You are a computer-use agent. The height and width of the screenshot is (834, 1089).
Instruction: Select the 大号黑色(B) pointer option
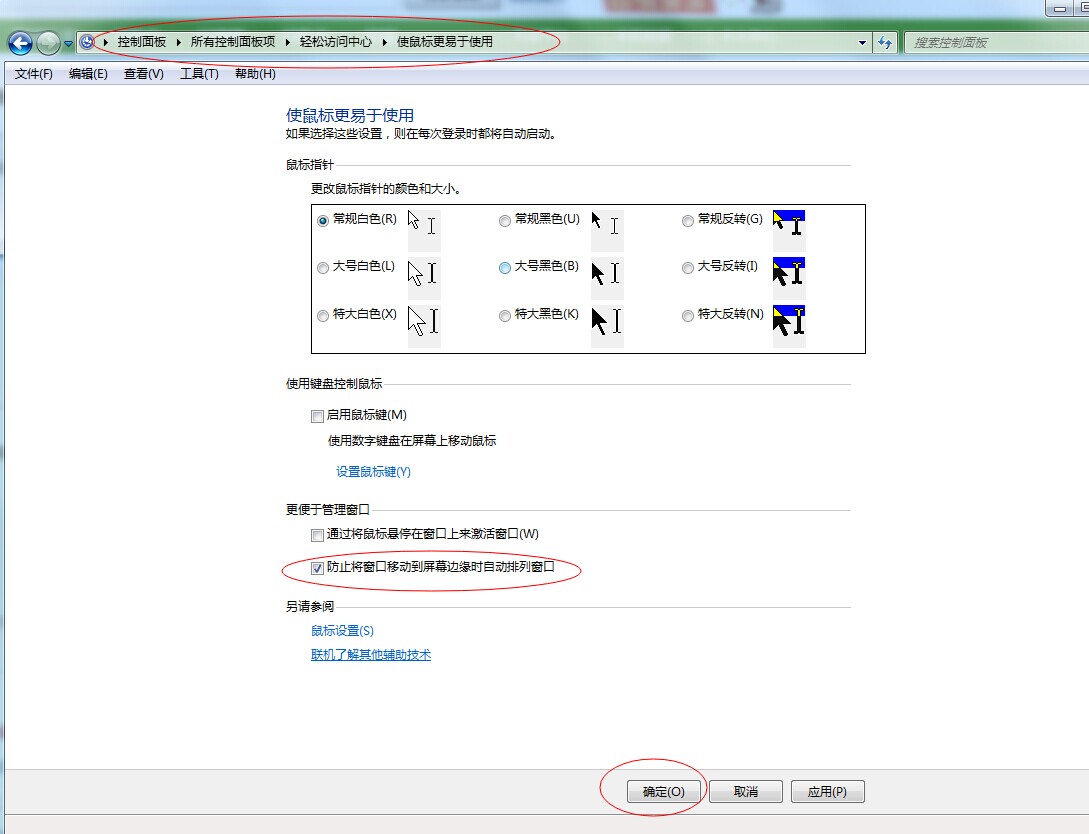pos(504,268)
